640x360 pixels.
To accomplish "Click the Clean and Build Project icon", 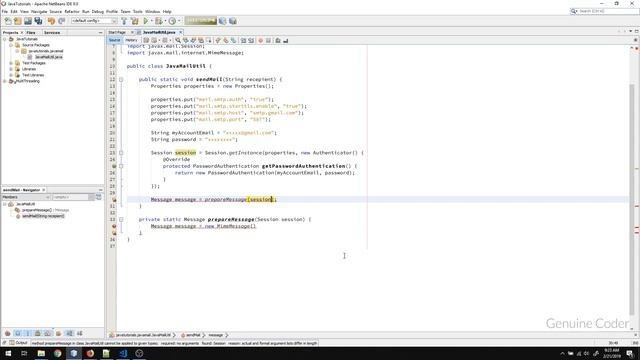I will point(134,21).
